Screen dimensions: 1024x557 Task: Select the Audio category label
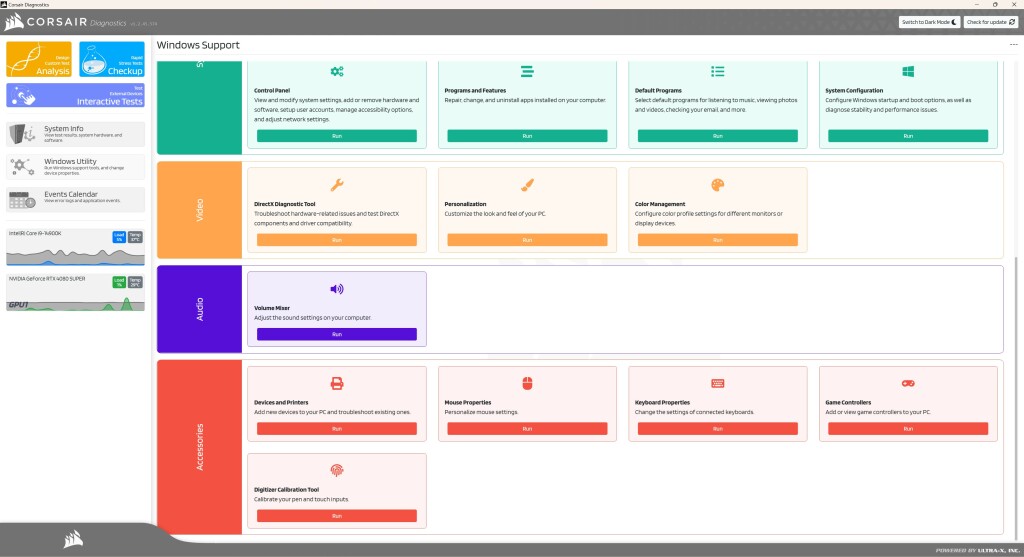click(200, 310)
